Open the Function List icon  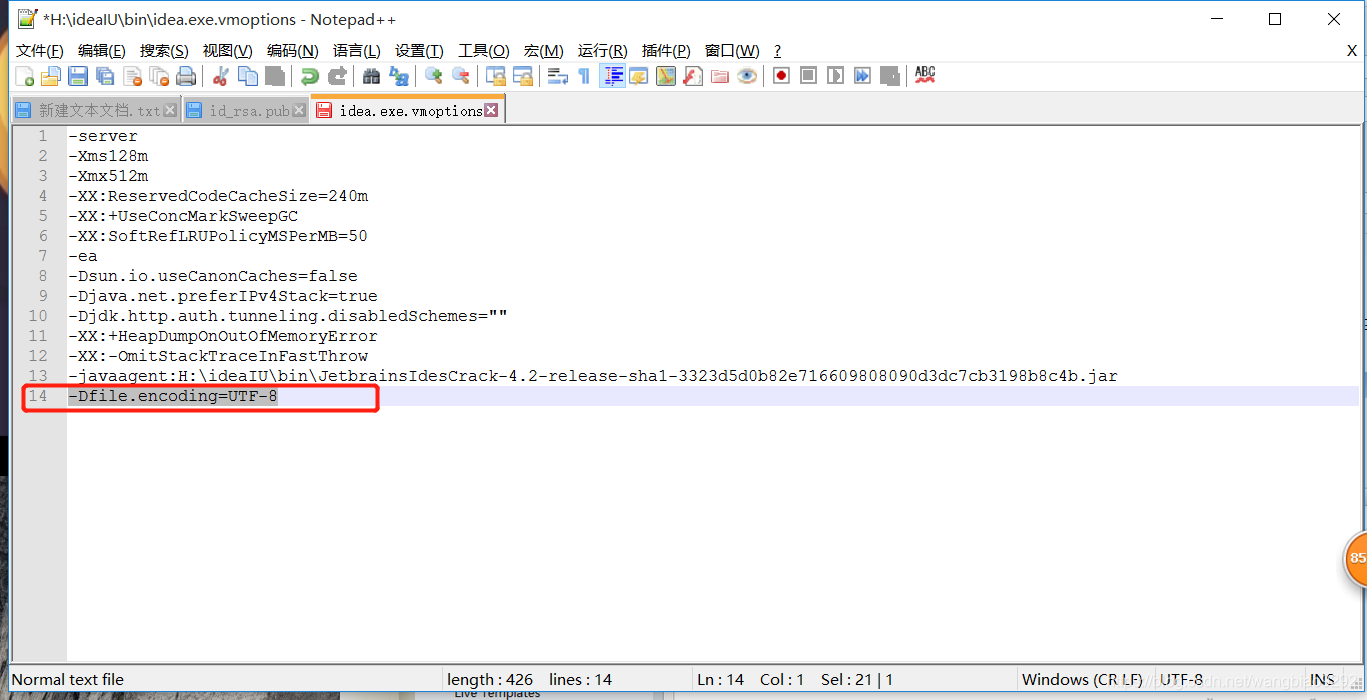pyautogui.click(x=693, y=76)
